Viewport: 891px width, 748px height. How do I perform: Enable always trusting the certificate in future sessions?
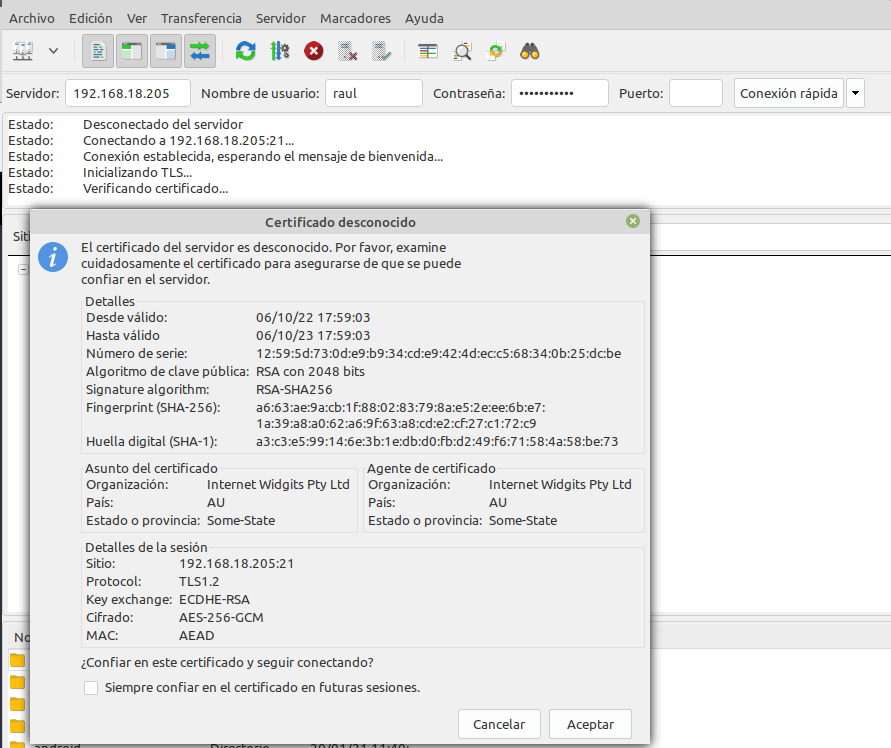pos(91,688)
